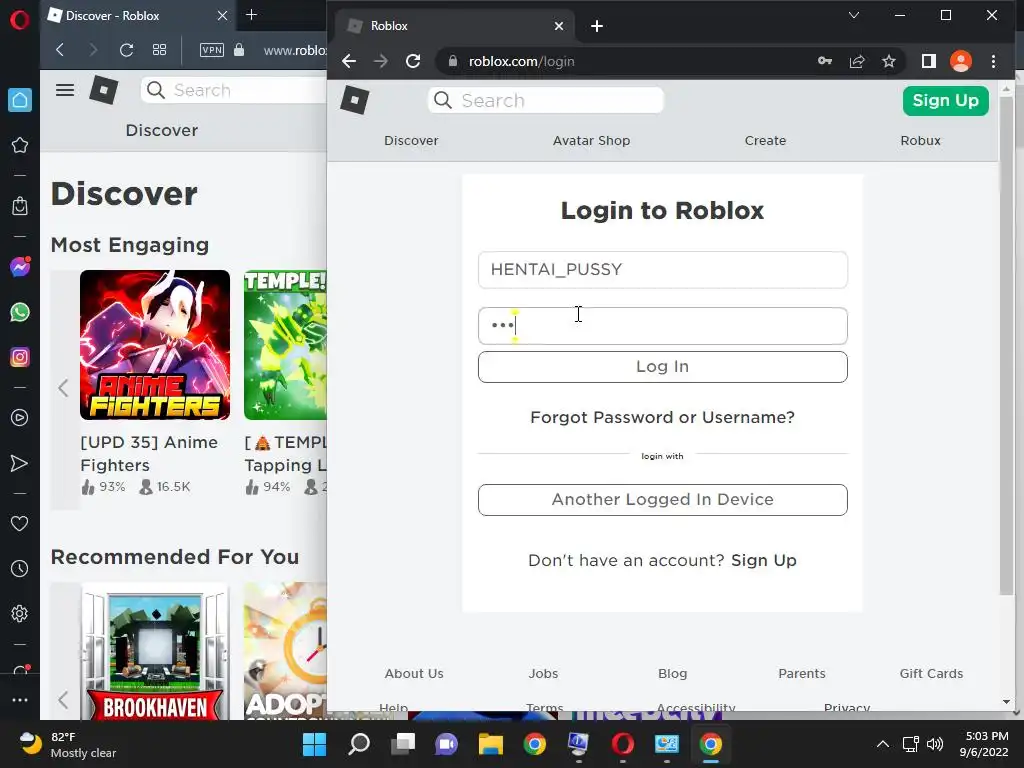
Task: Open Opera sidebar shopping bag icon
Action: tap(20, 206)
